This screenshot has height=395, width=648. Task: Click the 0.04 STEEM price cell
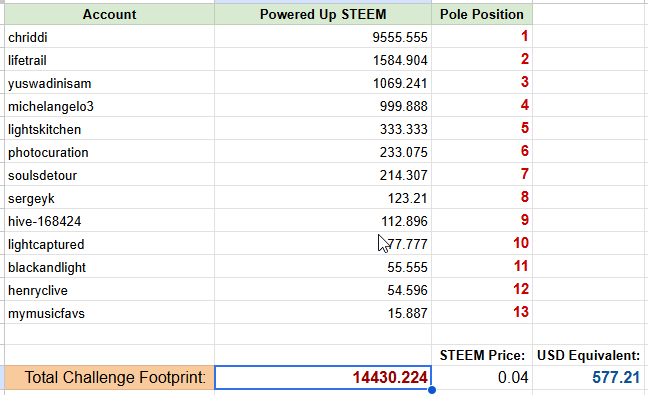(482, 378)
